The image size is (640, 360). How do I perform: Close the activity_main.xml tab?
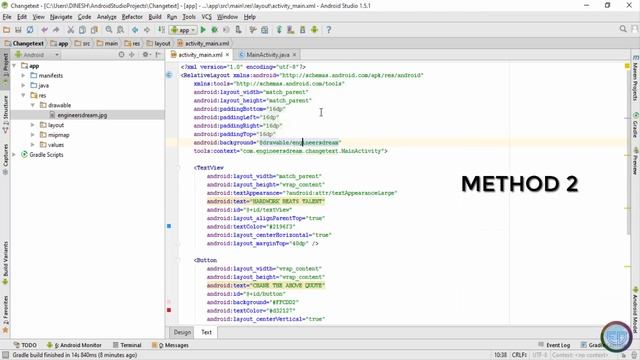[x=227, y=54]
